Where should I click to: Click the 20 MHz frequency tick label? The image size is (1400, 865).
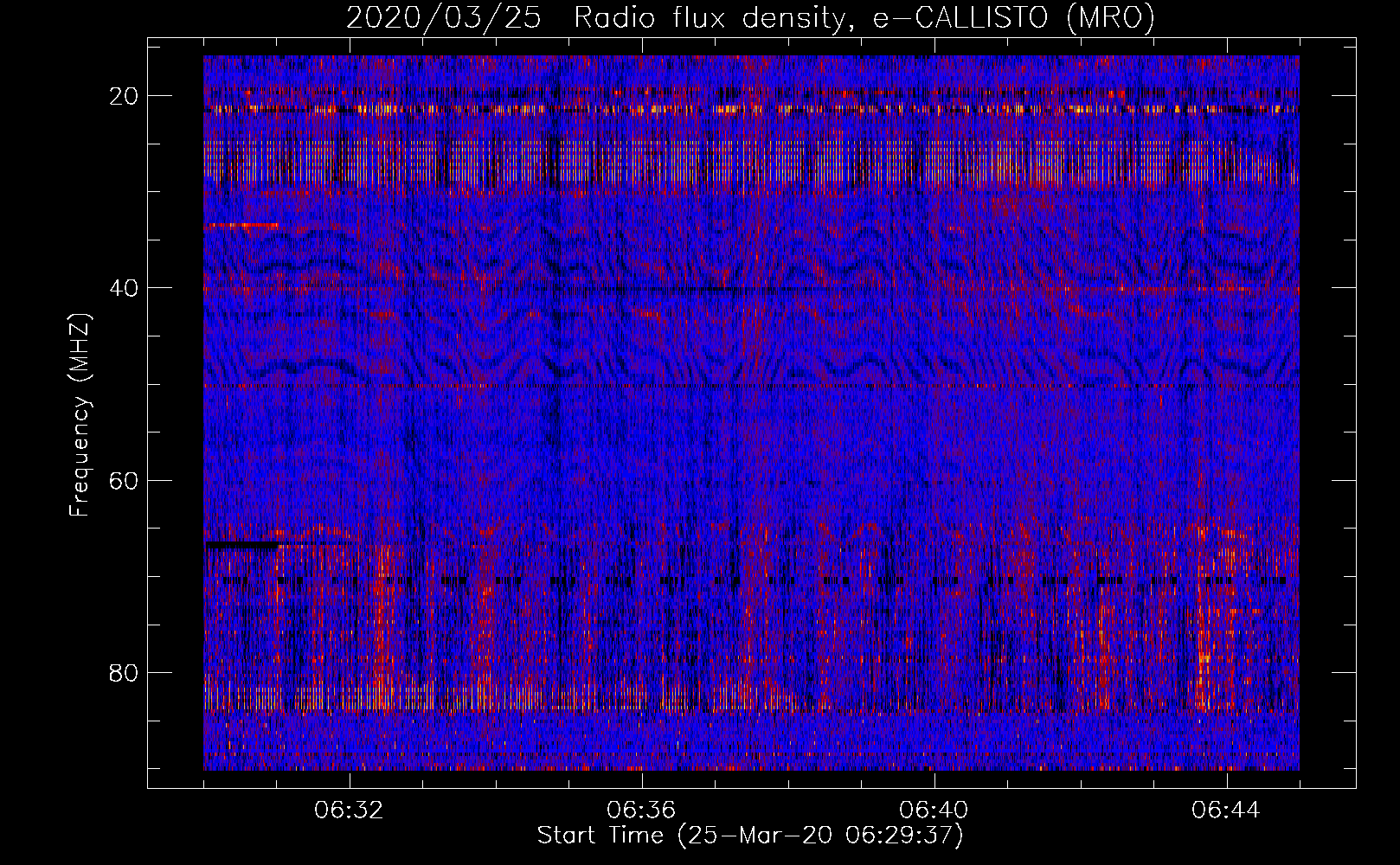coord(123,96)
